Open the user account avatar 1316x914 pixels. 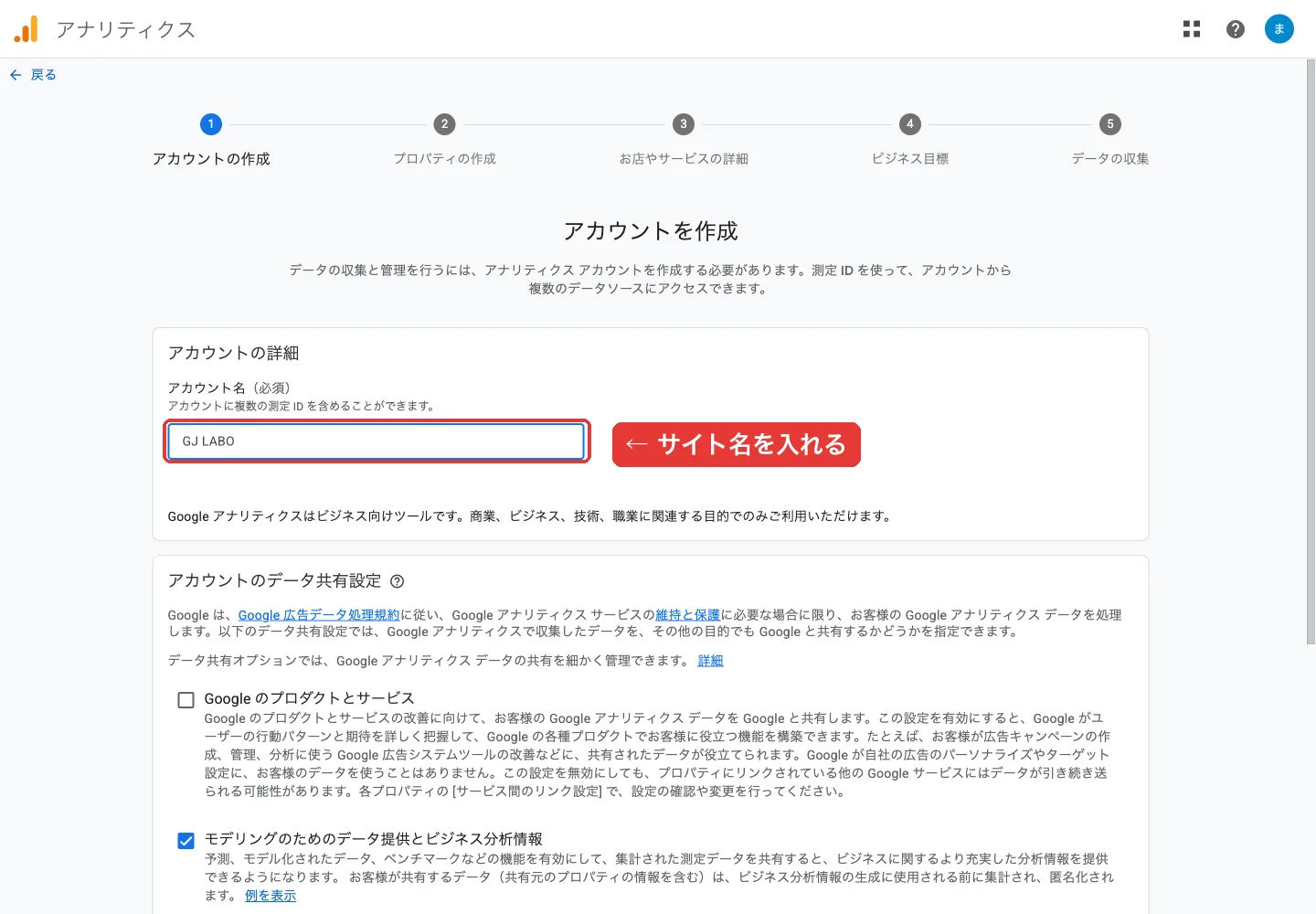coord(1279,29)
